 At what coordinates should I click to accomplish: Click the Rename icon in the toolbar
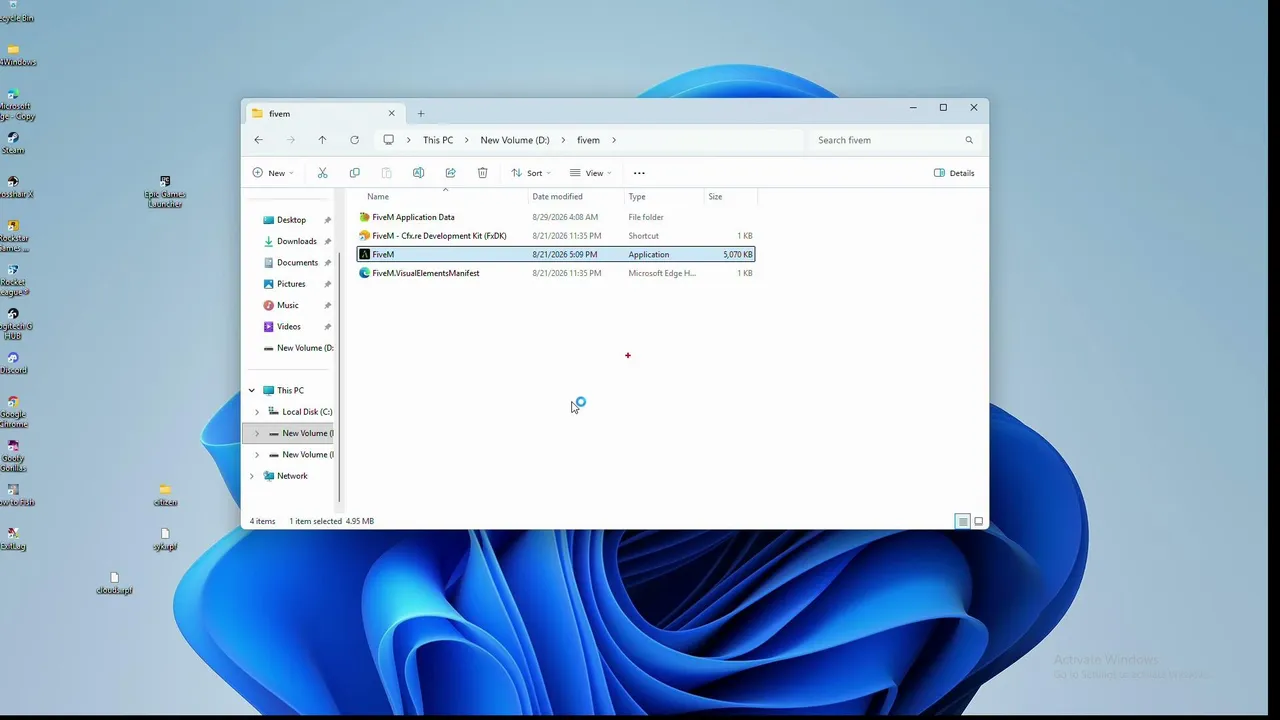tap(418, 173)
